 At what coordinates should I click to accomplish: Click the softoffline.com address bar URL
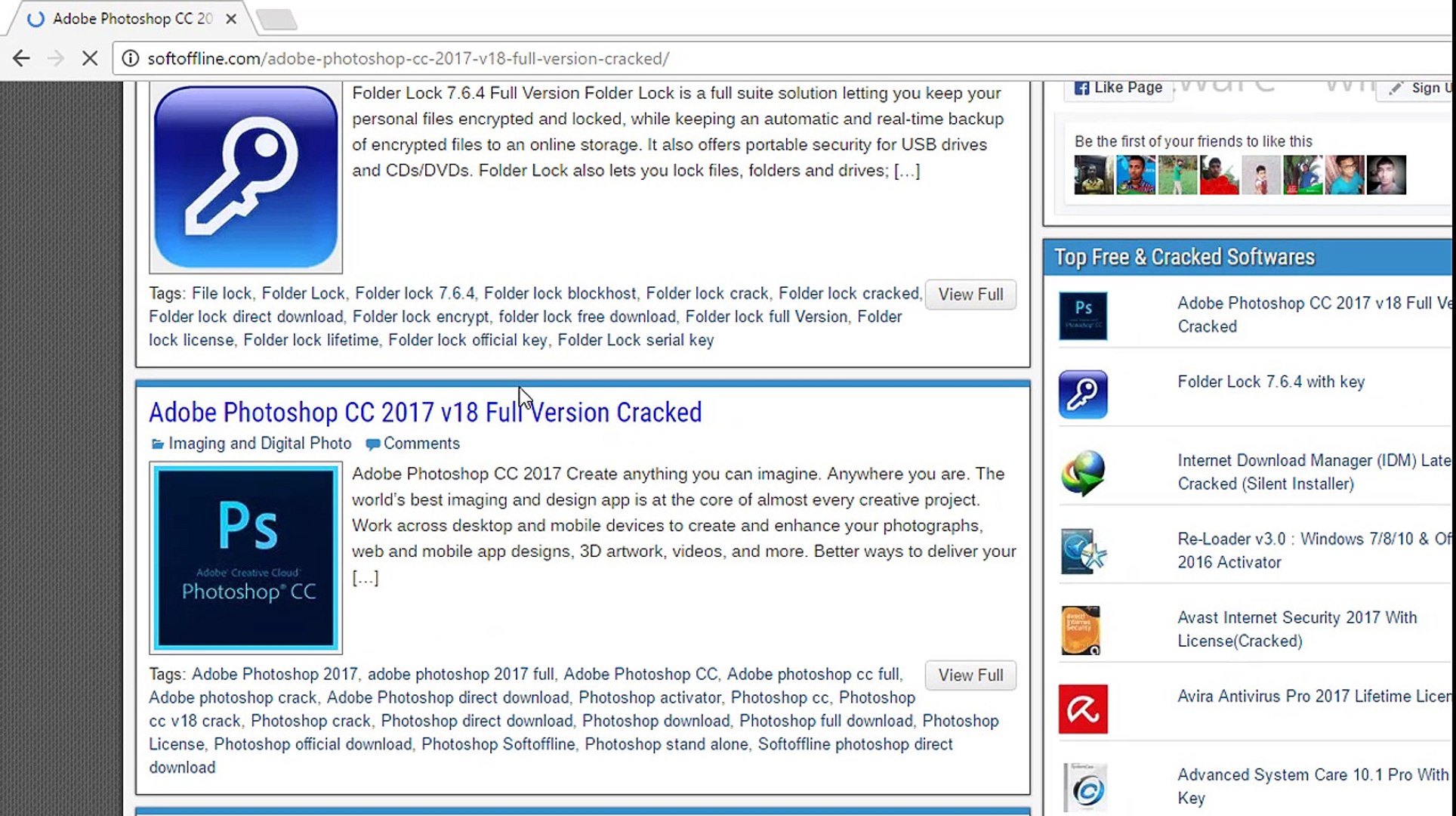[x=408, y=58]
